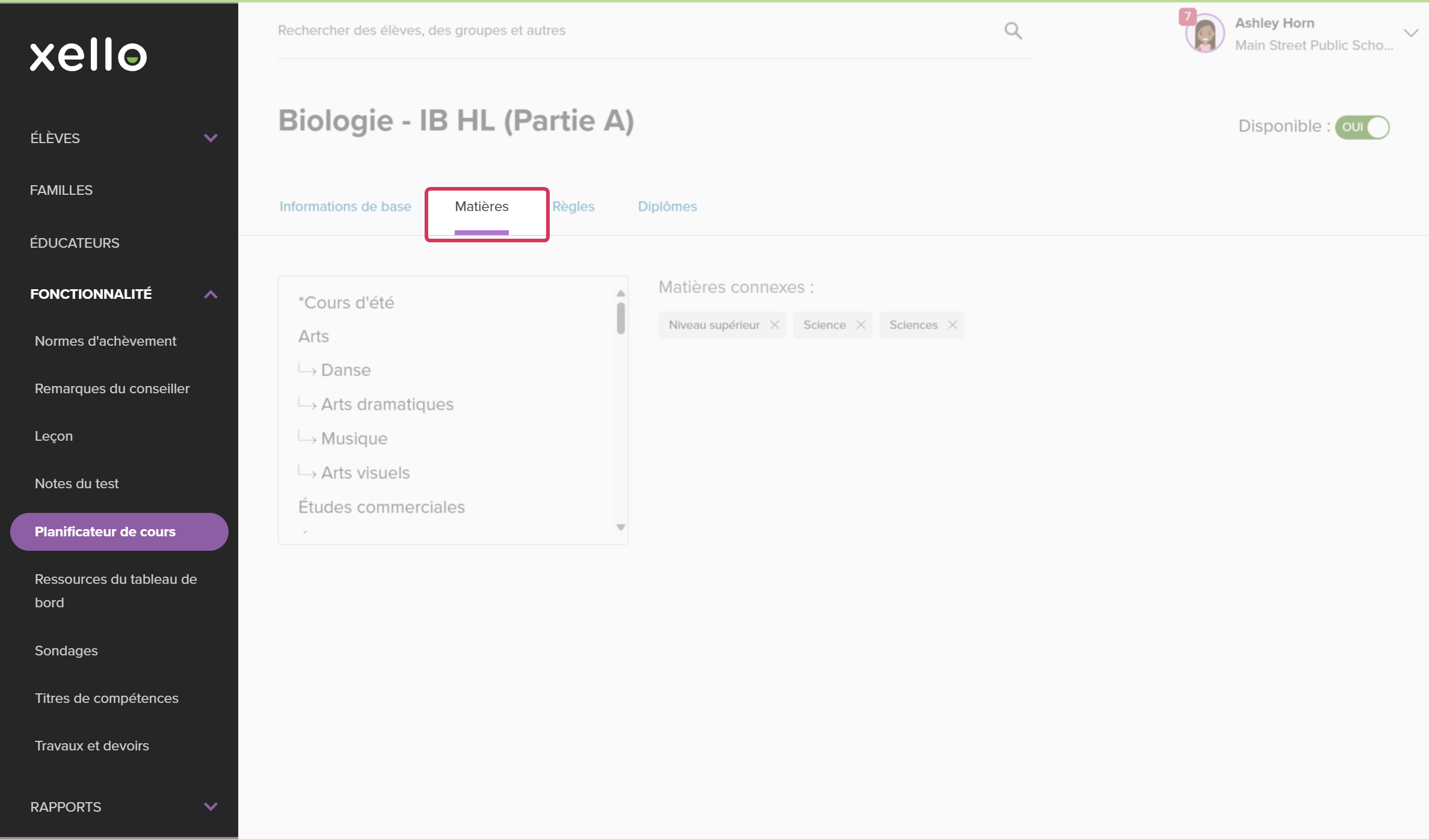Select the Musique subject

[x=354, y=438]
